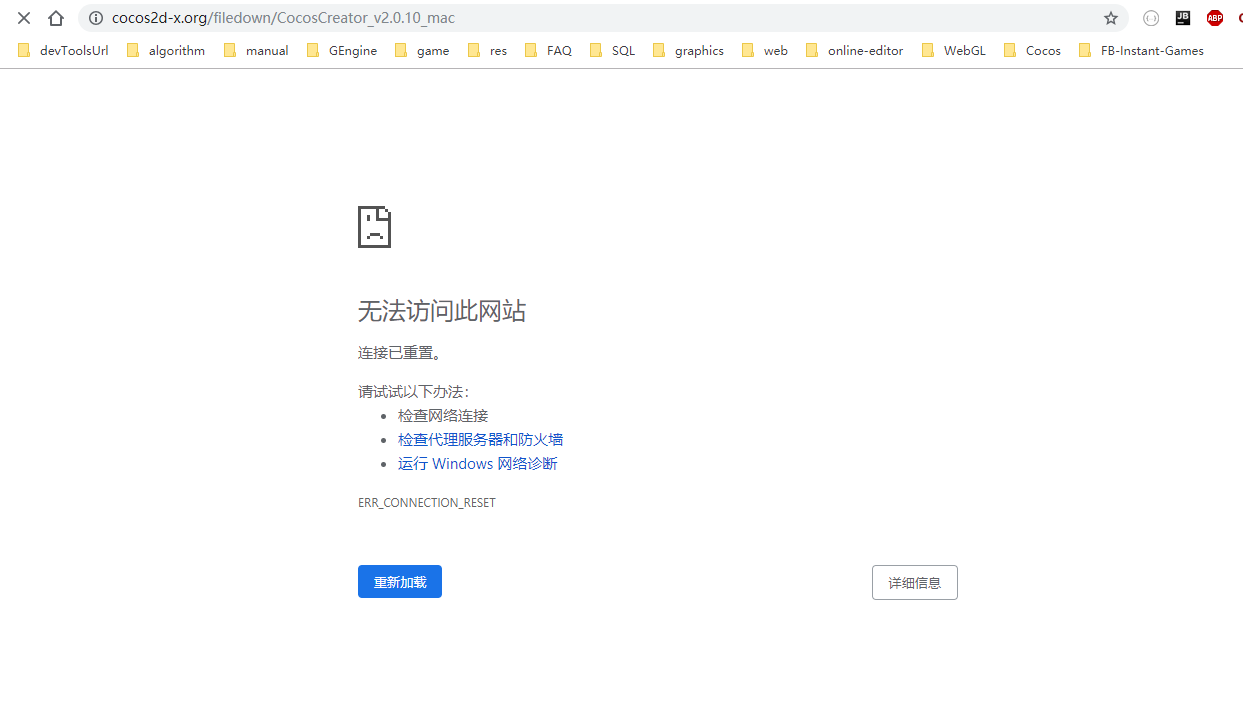
Task: Go to the home page icon
Action: pos(56,18)
